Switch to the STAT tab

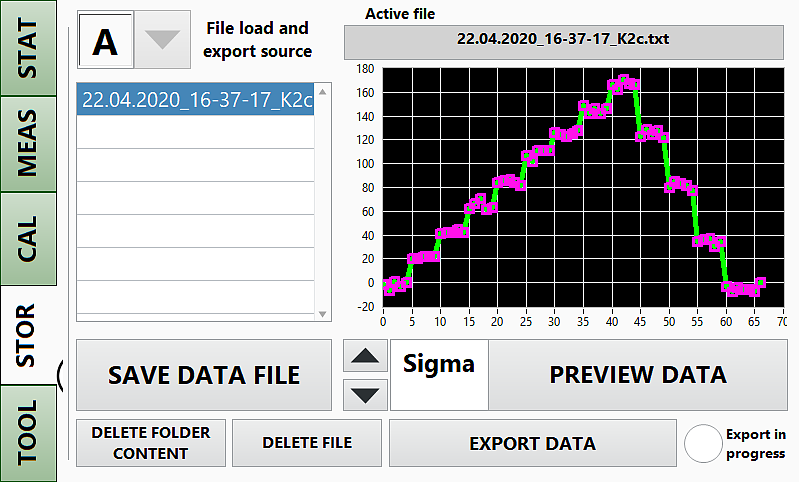click(x=28, y=48)
